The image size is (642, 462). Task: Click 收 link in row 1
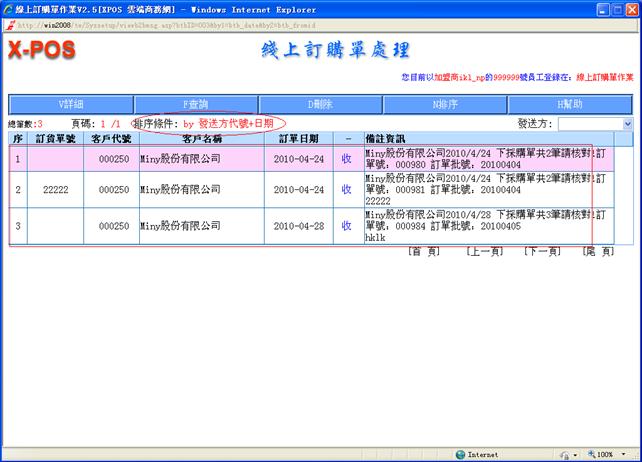point(346,158)
